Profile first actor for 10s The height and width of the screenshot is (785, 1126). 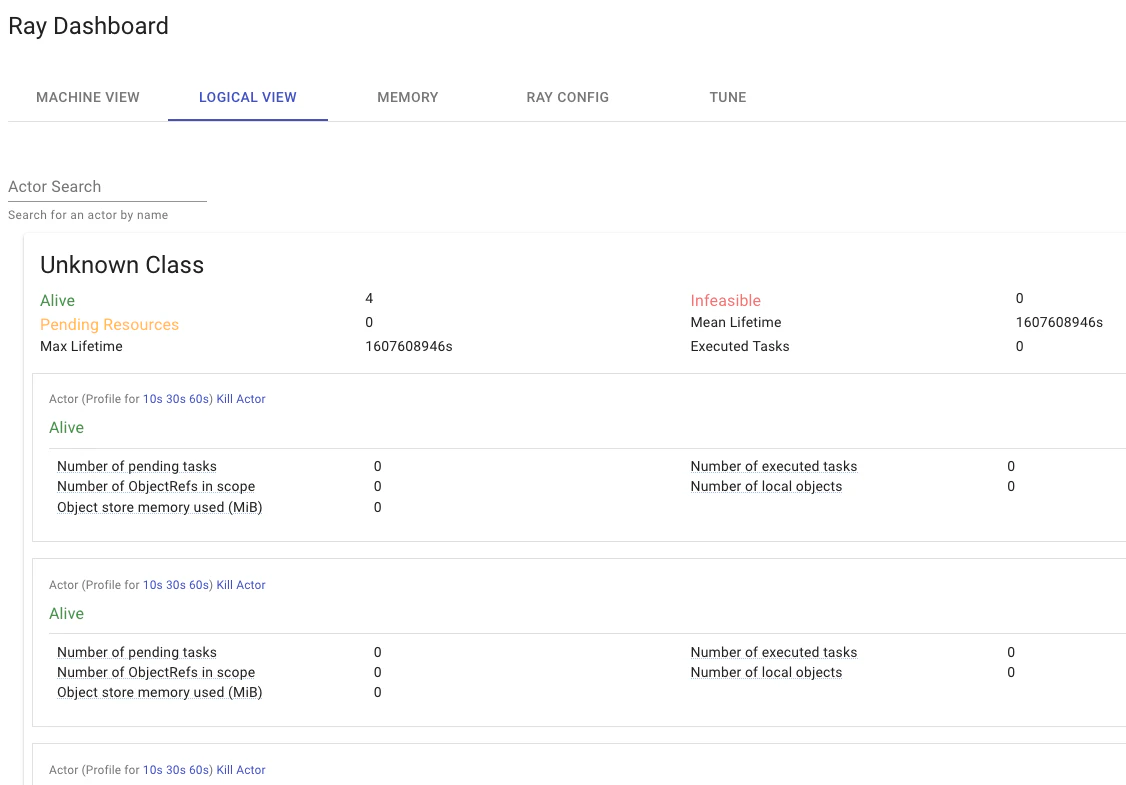coord(152,399)
